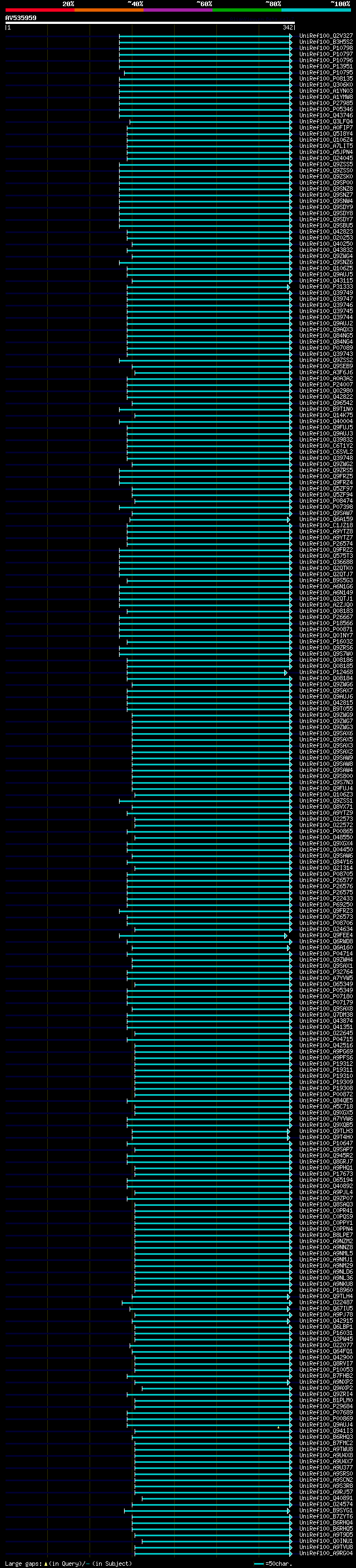
Task: Click hit label UniRef100_Q9ZWG6
Action: click(326, 684)
